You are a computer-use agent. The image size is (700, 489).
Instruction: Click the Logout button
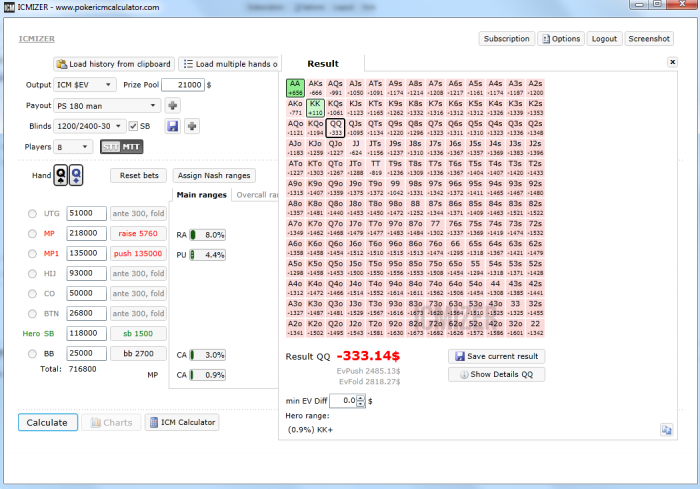coord(604,39)
